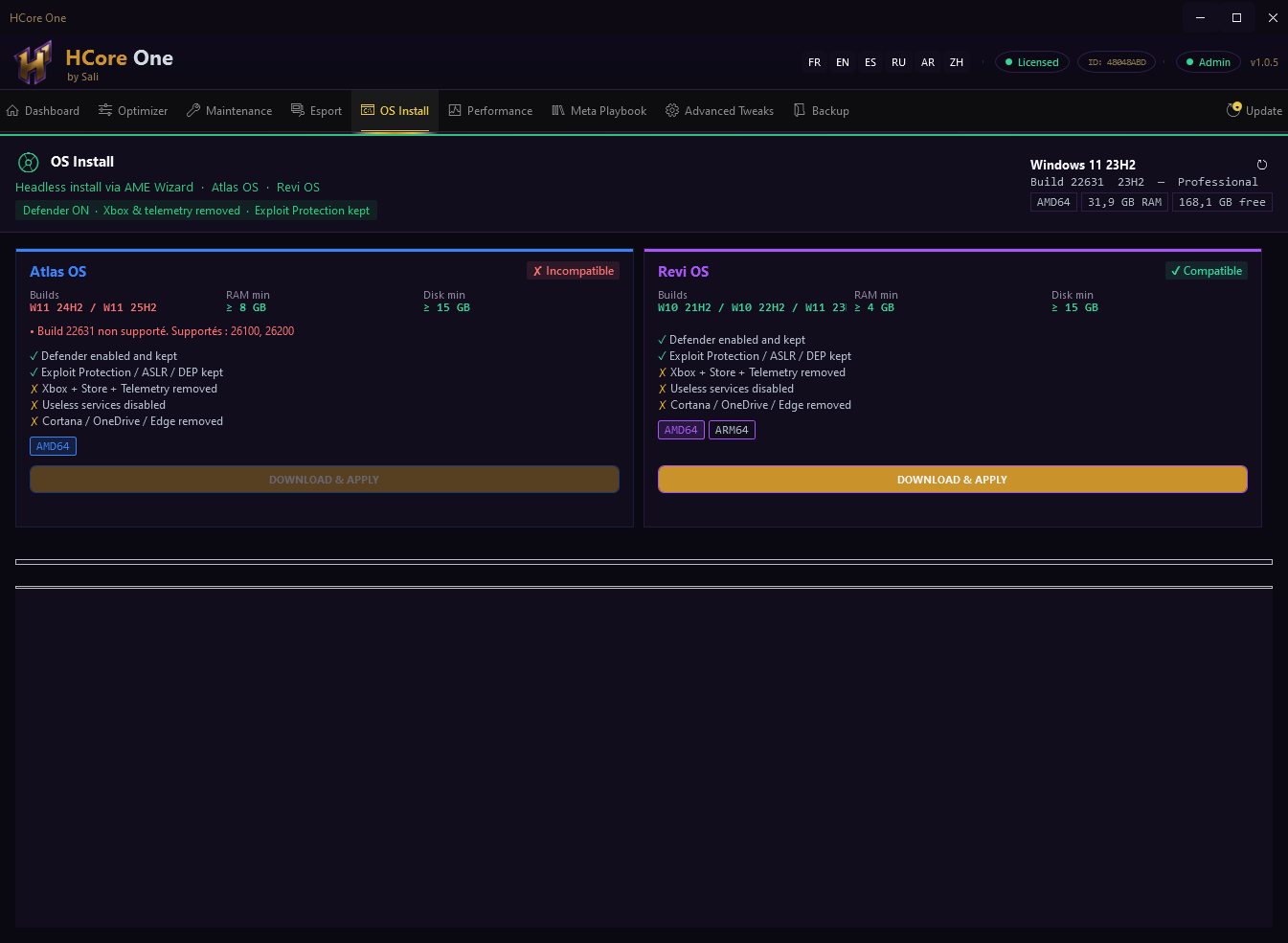Image resolution: width=1288 pixels, height=943 pixels.
Task: Go to the Esport tab
Action: [x=317, y=111]
